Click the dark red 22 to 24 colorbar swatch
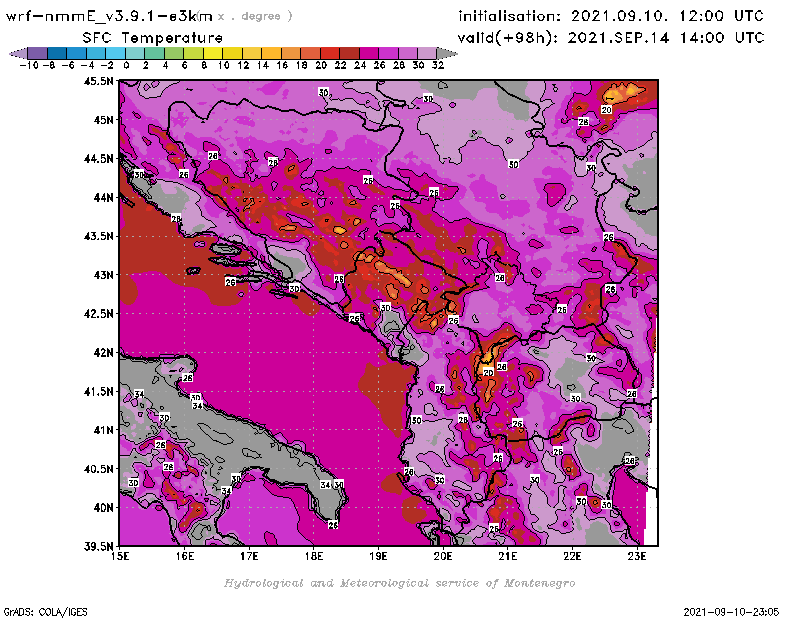The width and height of the screenshot is (800, 618). tap(349, 53)
